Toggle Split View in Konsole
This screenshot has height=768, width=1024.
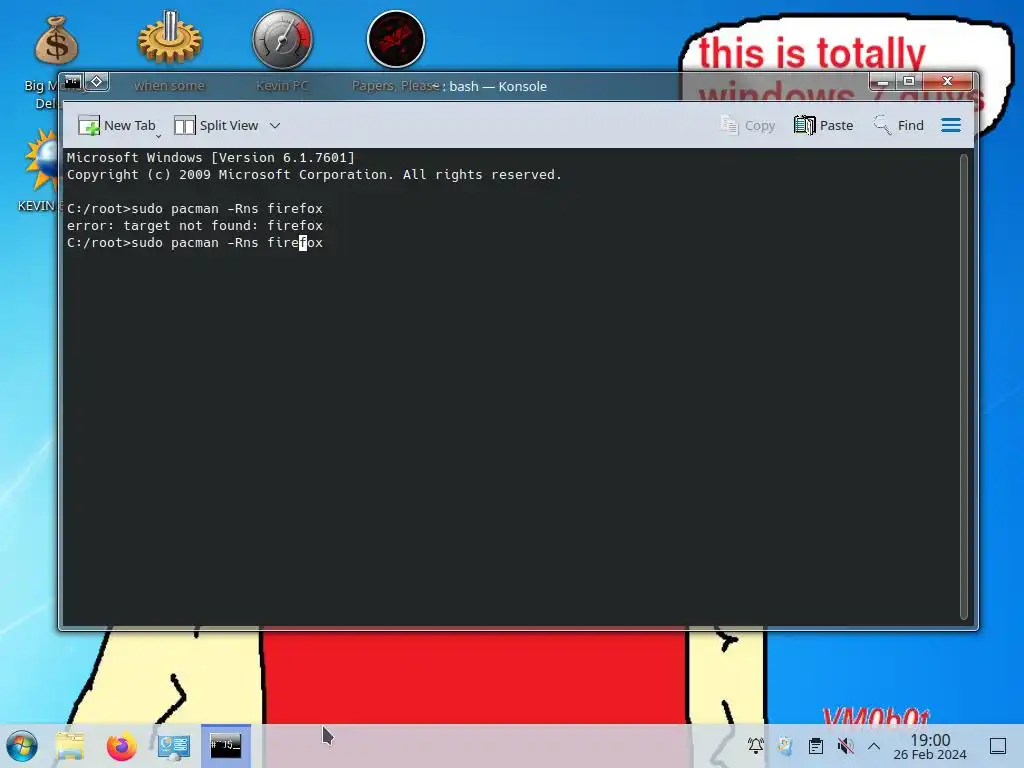click(216, 125)
